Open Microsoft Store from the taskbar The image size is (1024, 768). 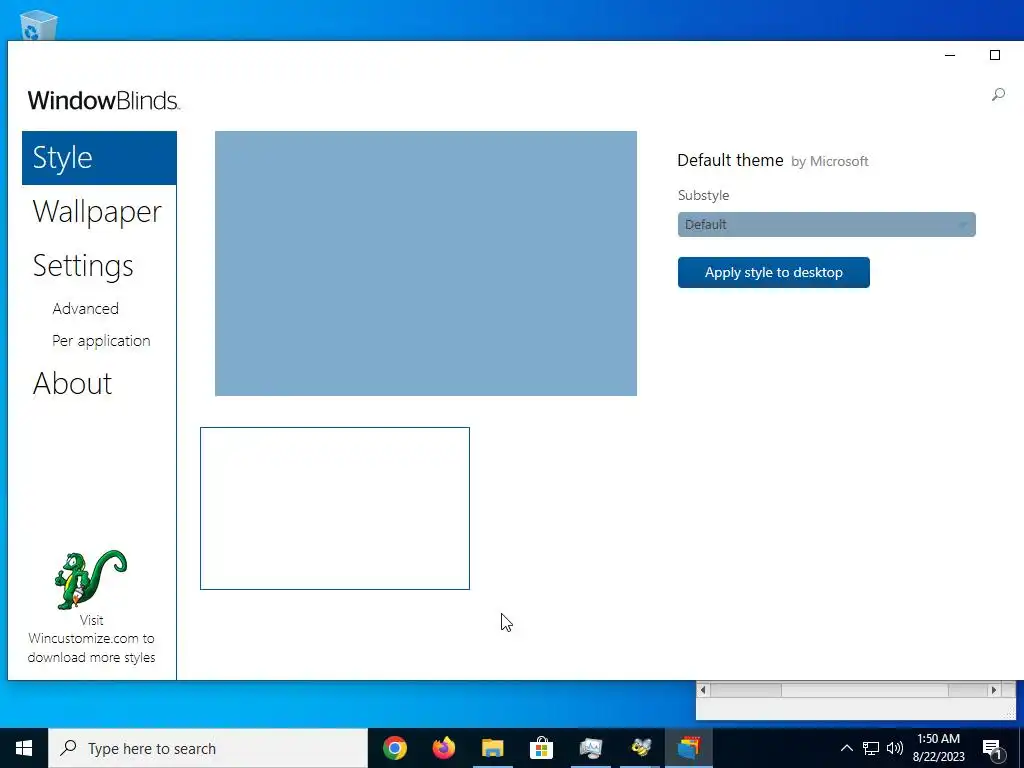pyautogui.click(x=541, y=748)
